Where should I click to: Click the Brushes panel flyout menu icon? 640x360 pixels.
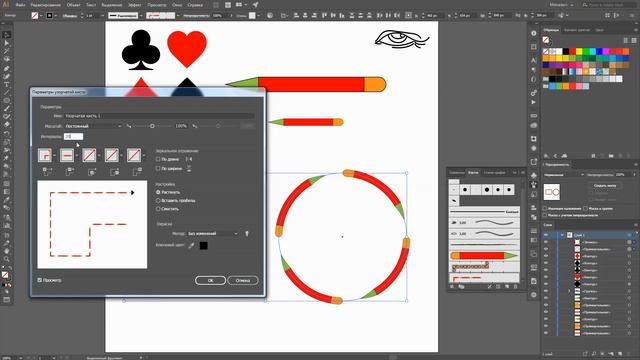click(522, 173)
